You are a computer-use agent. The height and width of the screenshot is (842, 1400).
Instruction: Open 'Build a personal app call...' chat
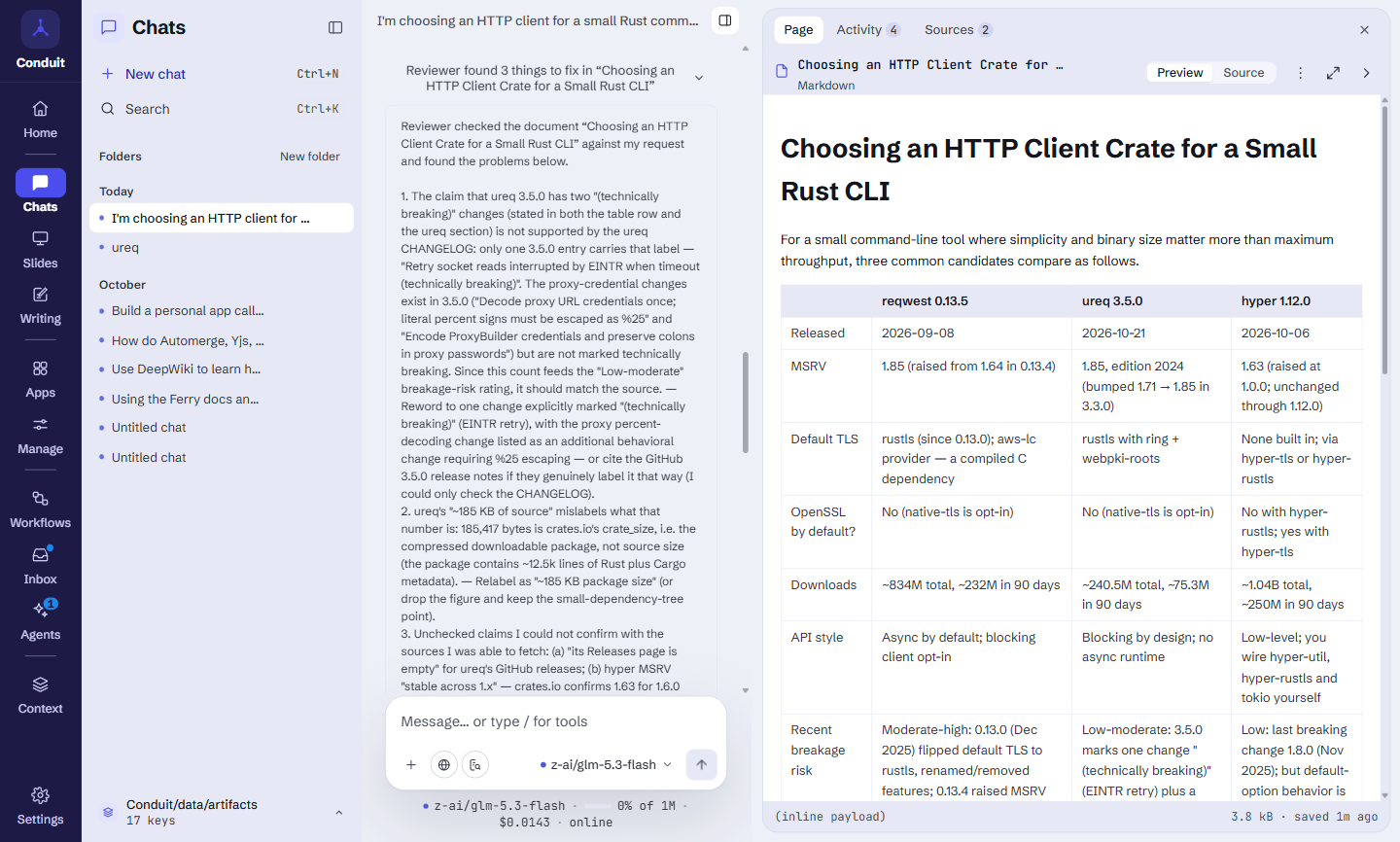(x=221, y=311)
